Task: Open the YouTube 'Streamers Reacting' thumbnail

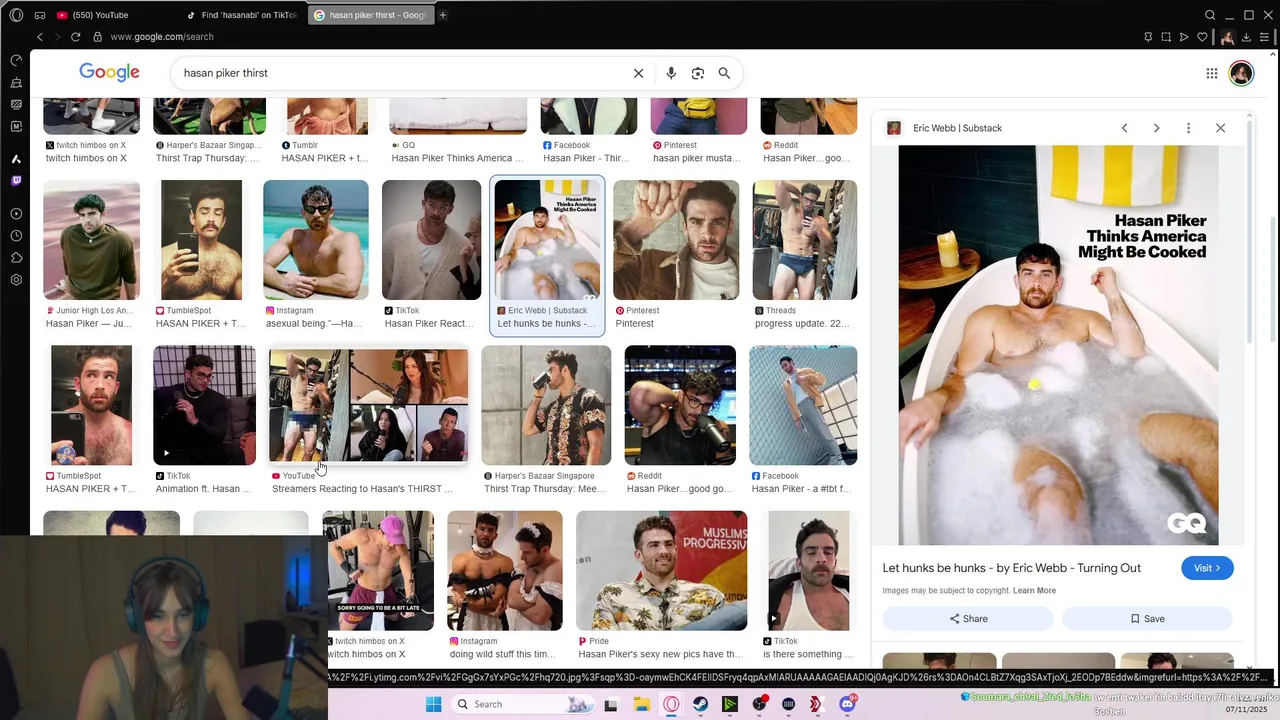Action: point(368,405)
